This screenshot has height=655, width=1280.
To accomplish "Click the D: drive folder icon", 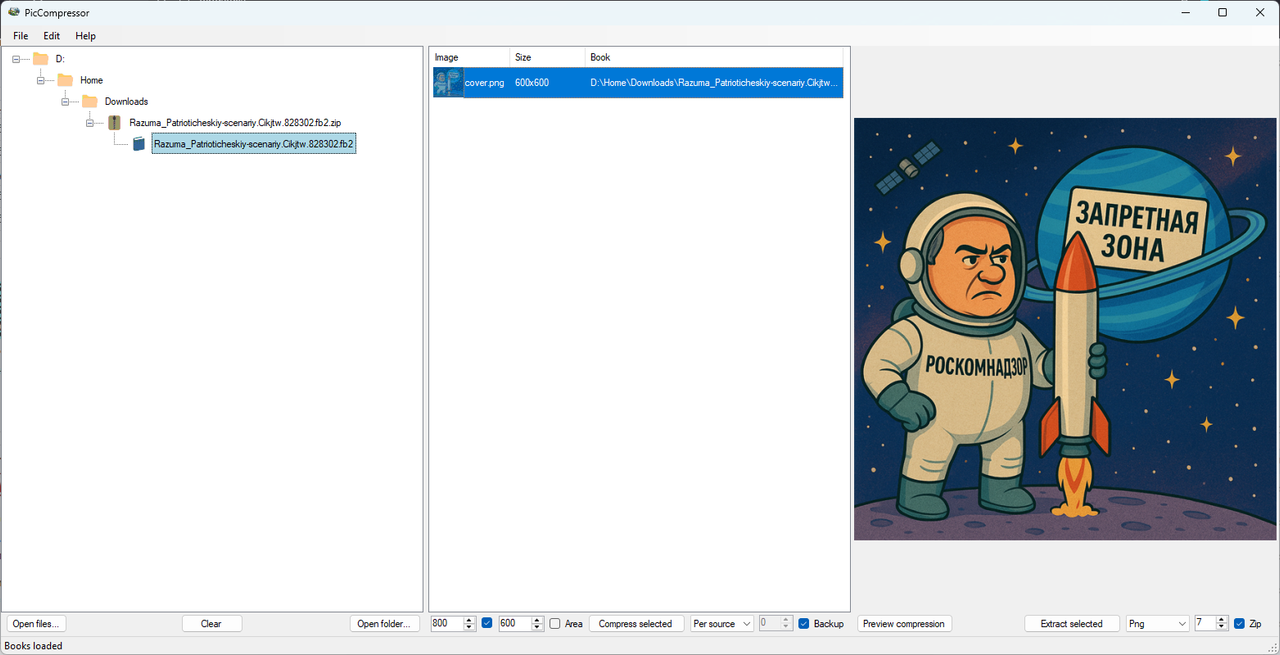I will tap(40, 59).
